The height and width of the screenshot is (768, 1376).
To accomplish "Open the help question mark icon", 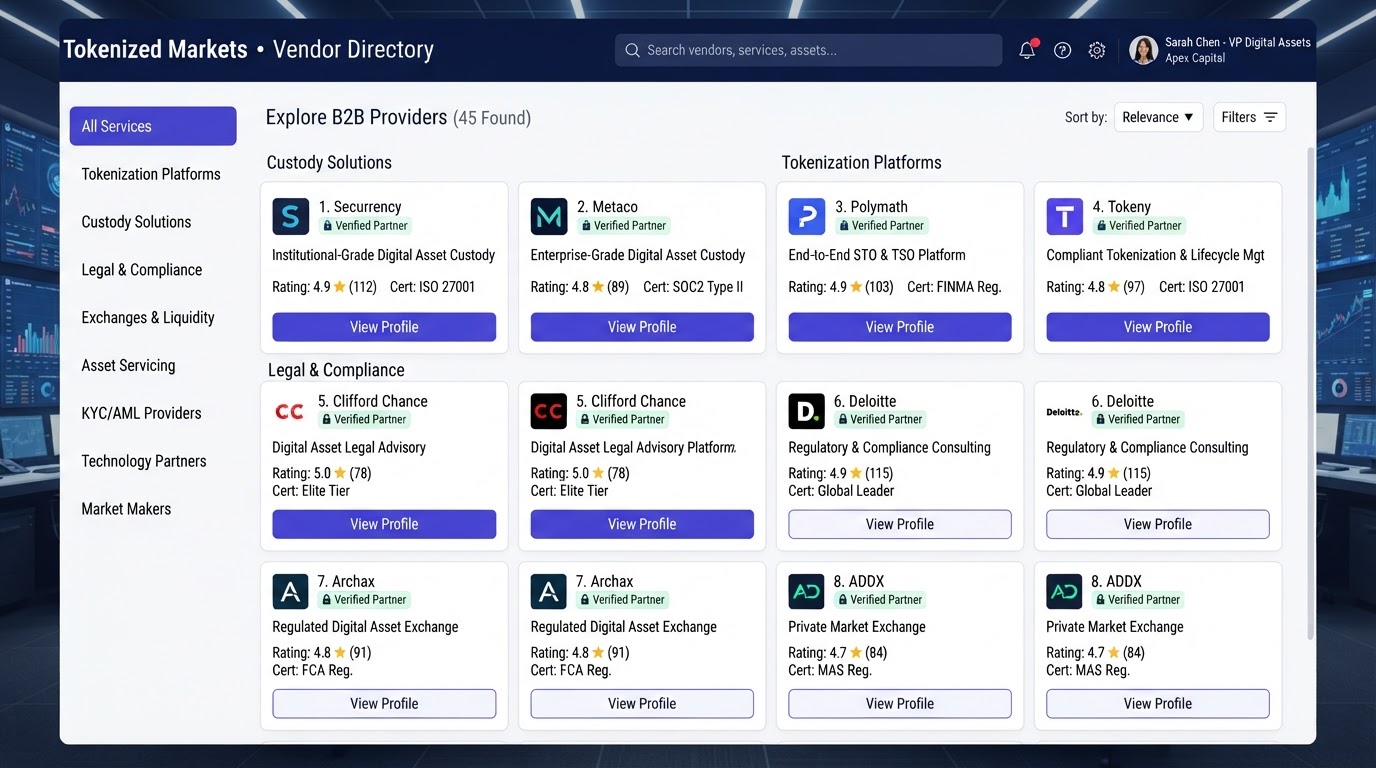I will [1062, 50].
